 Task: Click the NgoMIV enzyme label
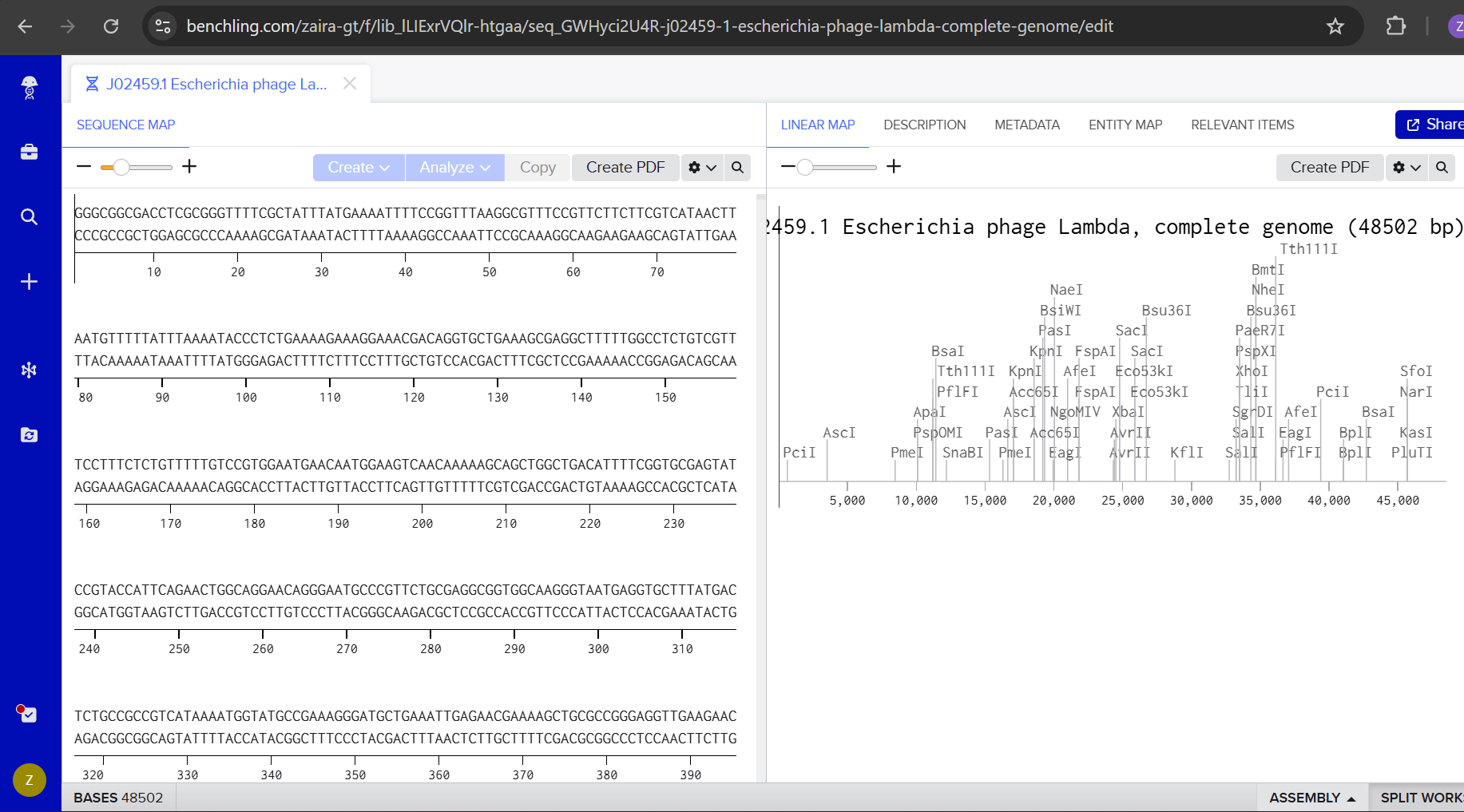click(x=1075, y=412)
